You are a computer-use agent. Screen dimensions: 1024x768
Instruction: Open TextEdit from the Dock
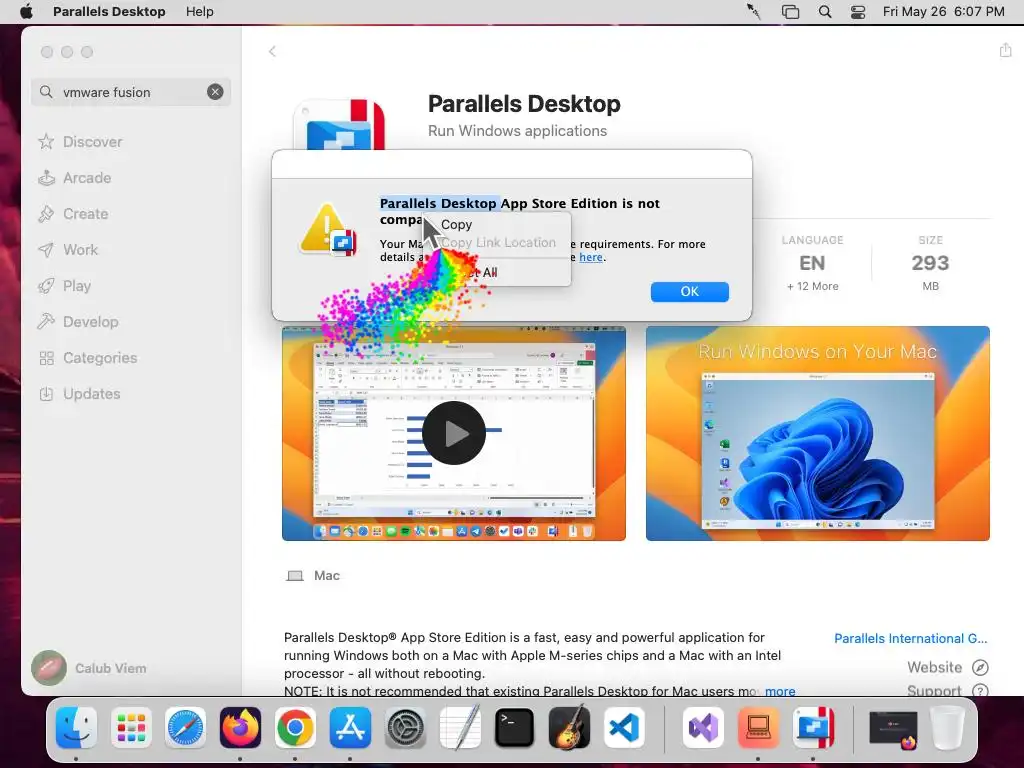459,727
